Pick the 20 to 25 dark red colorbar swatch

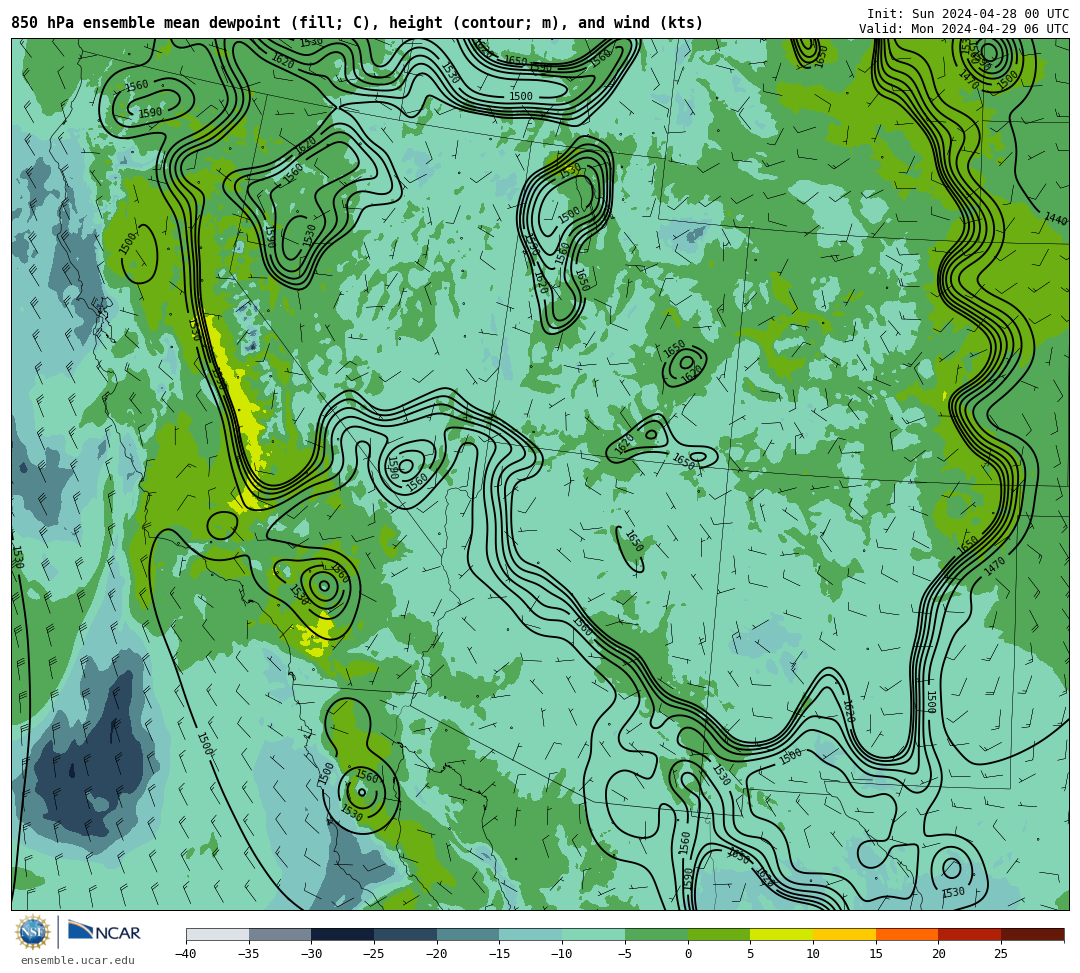(x=970, y=934)
